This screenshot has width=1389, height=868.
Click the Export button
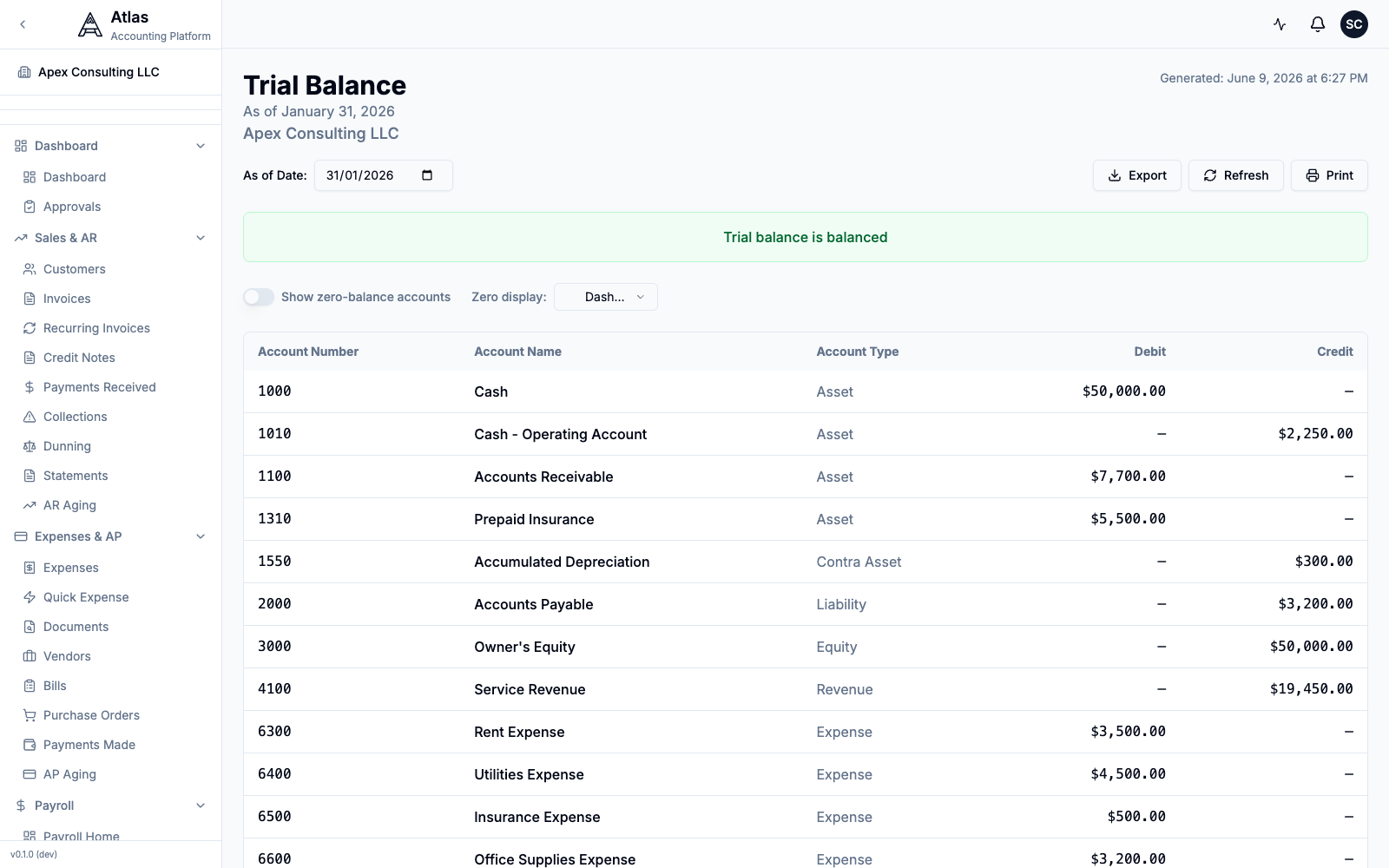[1137, 175]
